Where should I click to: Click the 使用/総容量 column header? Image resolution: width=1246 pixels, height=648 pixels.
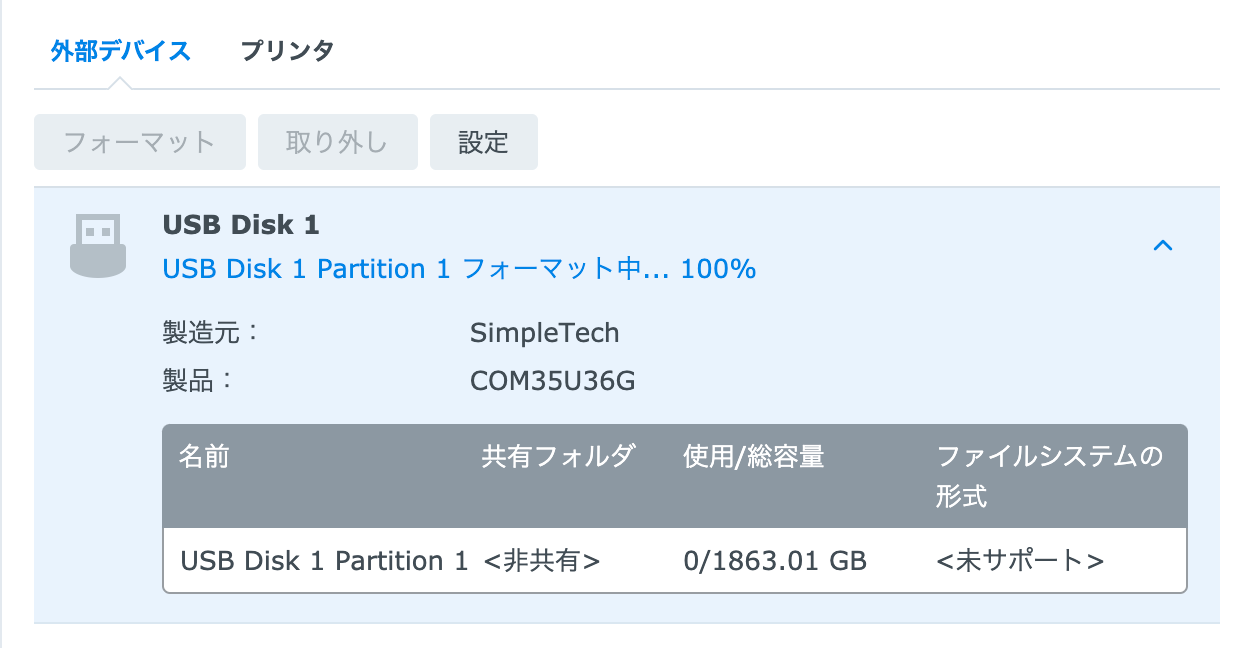754,457
